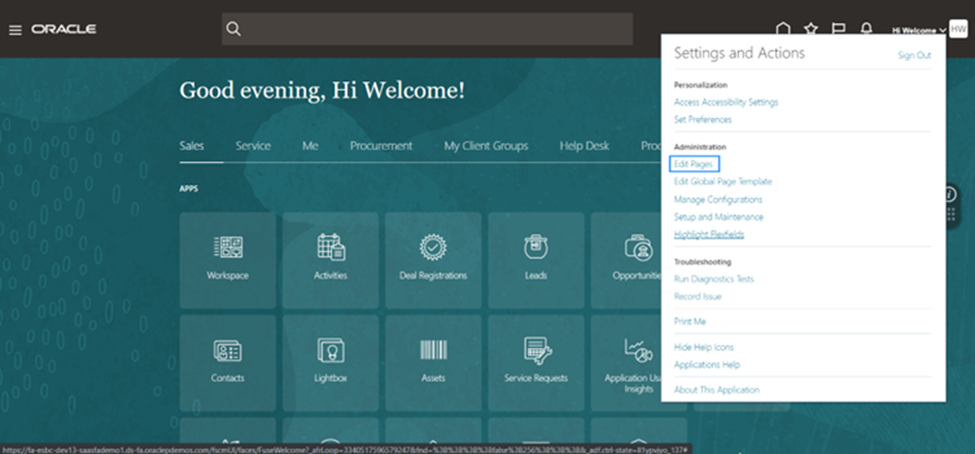Click the Good evening greeting text
This screenshot has height=454, width=975.
coord(322,91)
